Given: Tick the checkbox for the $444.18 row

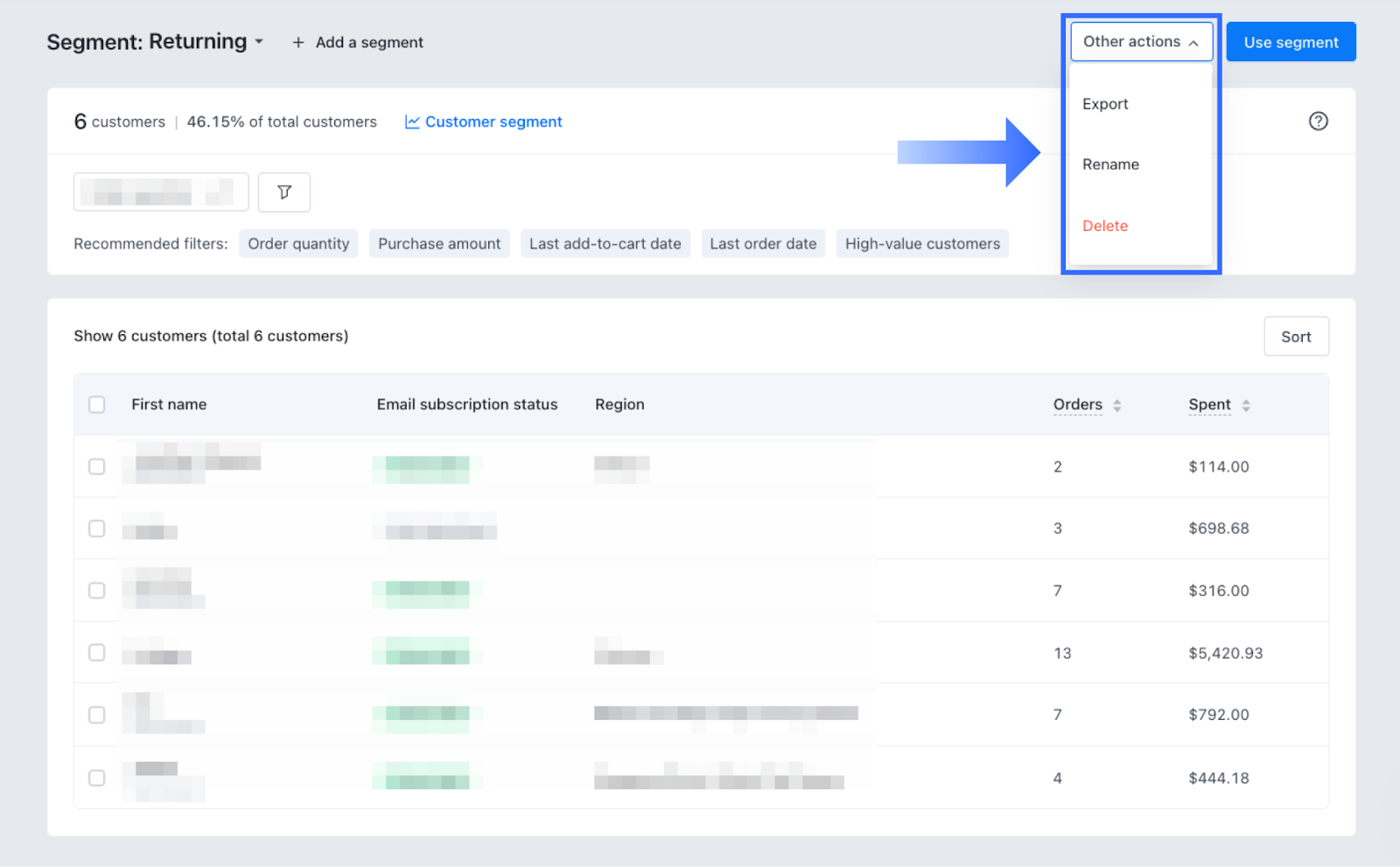Looking at the screenshot, I should pos(97,778).
